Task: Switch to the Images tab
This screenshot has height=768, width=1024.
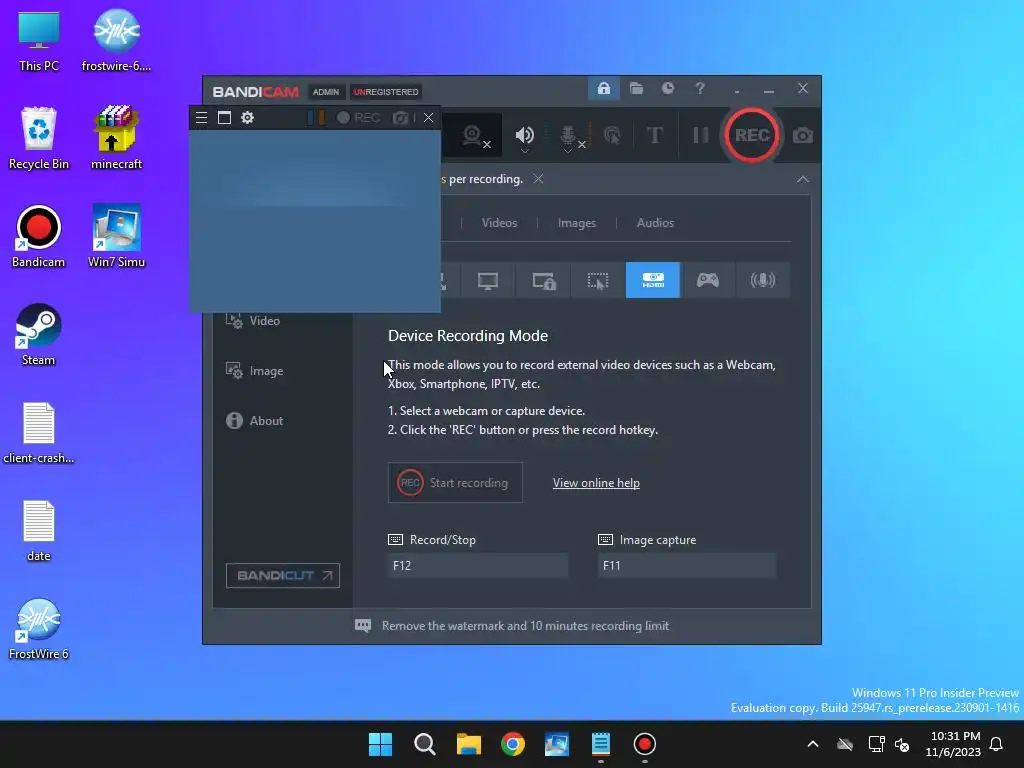Action: pos(577,223)
